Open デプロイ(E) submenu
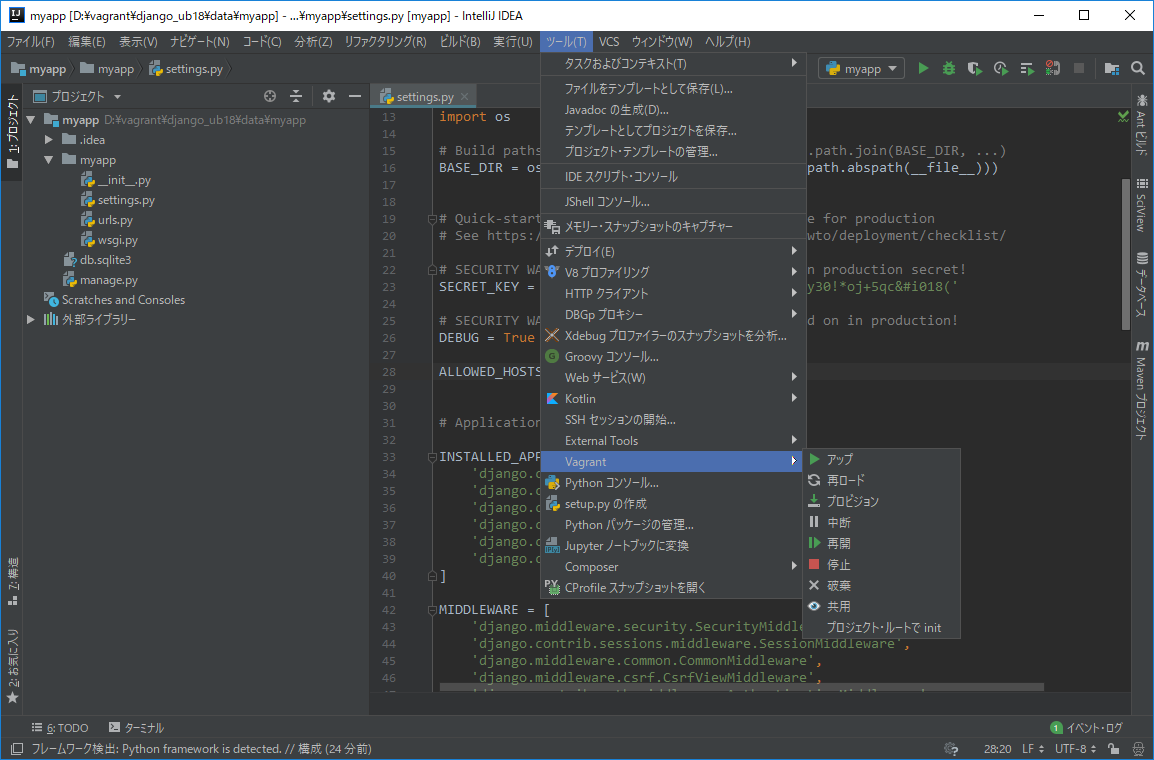The height and width of the screenshot is (760, 1154). click(673, 252)
